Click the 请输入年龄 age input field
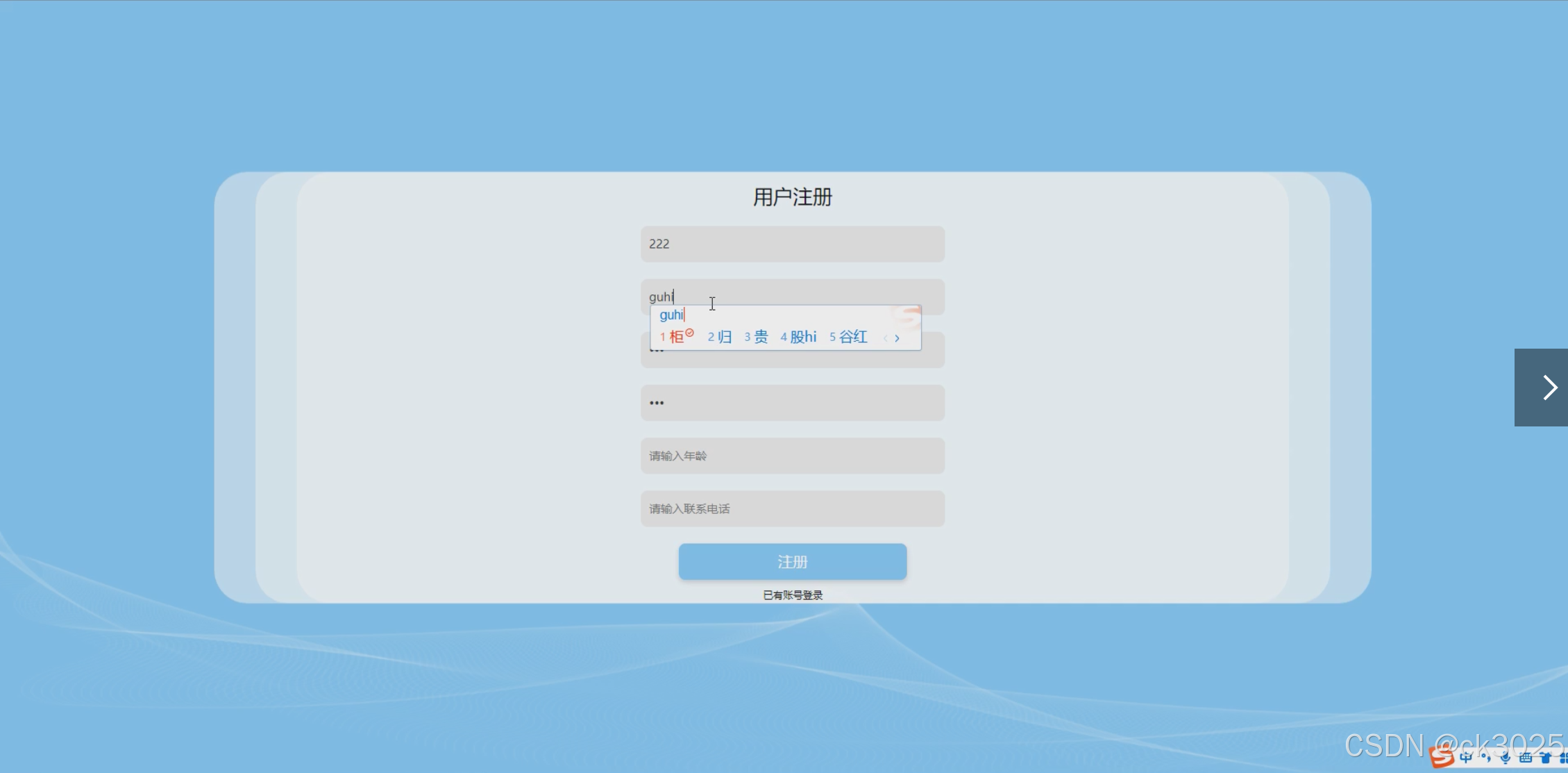 [792, 456]
